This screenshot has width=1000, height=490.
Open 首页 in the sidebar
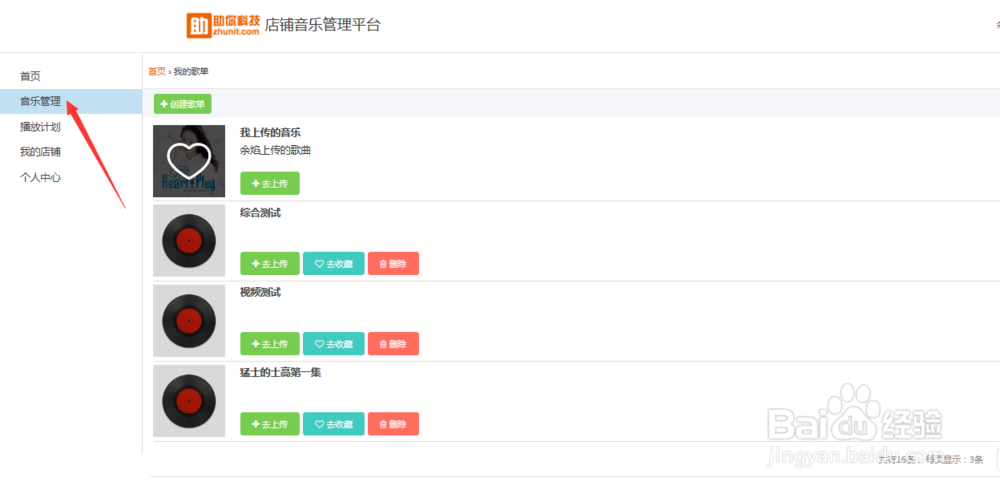[30, 76]
